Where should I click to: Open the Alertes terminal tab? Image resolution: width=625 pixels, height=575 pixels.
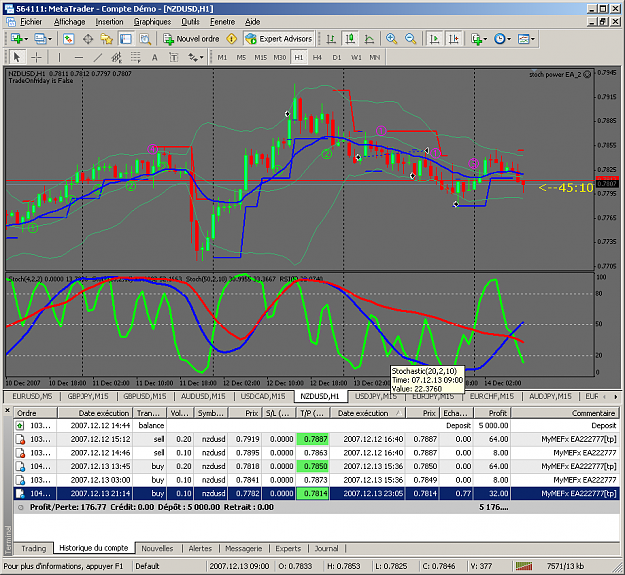point(200,549)
